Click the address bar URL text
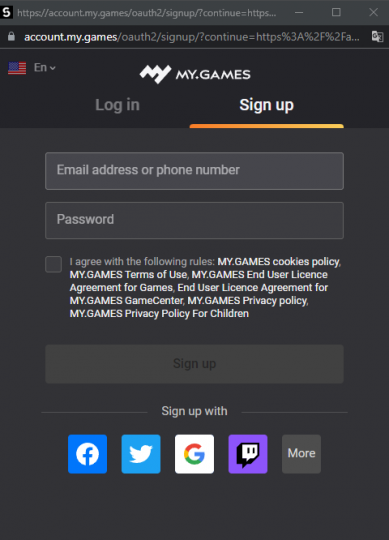 pos(192,37)
